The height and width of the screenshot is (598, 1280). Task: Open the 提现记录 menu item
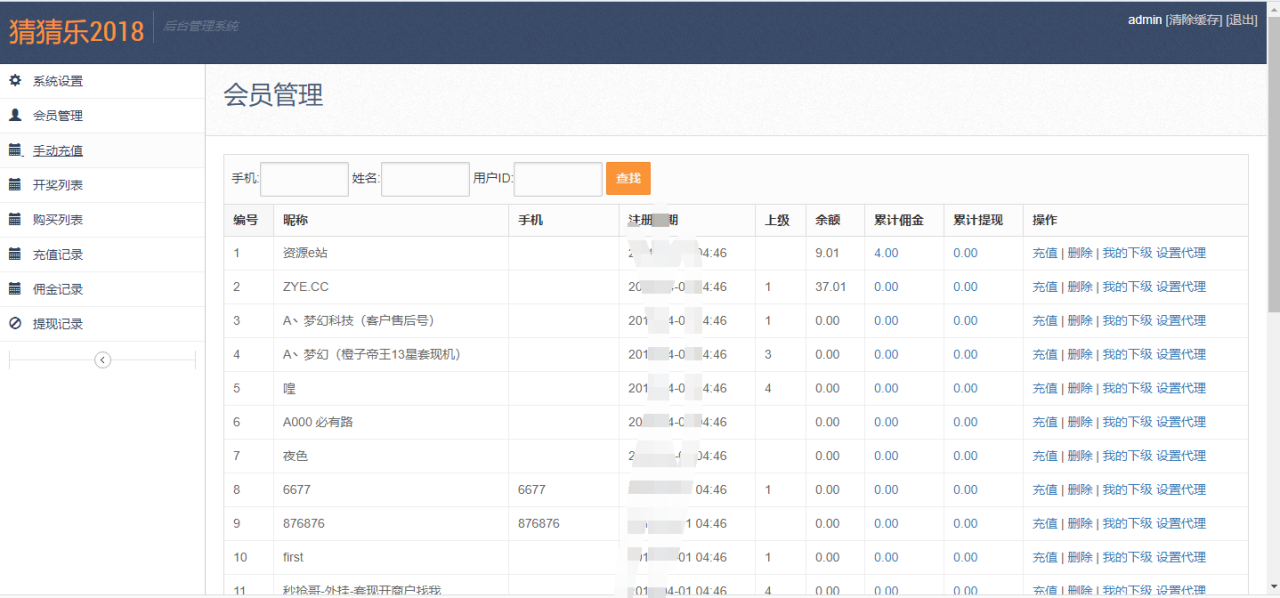point(58,324)
